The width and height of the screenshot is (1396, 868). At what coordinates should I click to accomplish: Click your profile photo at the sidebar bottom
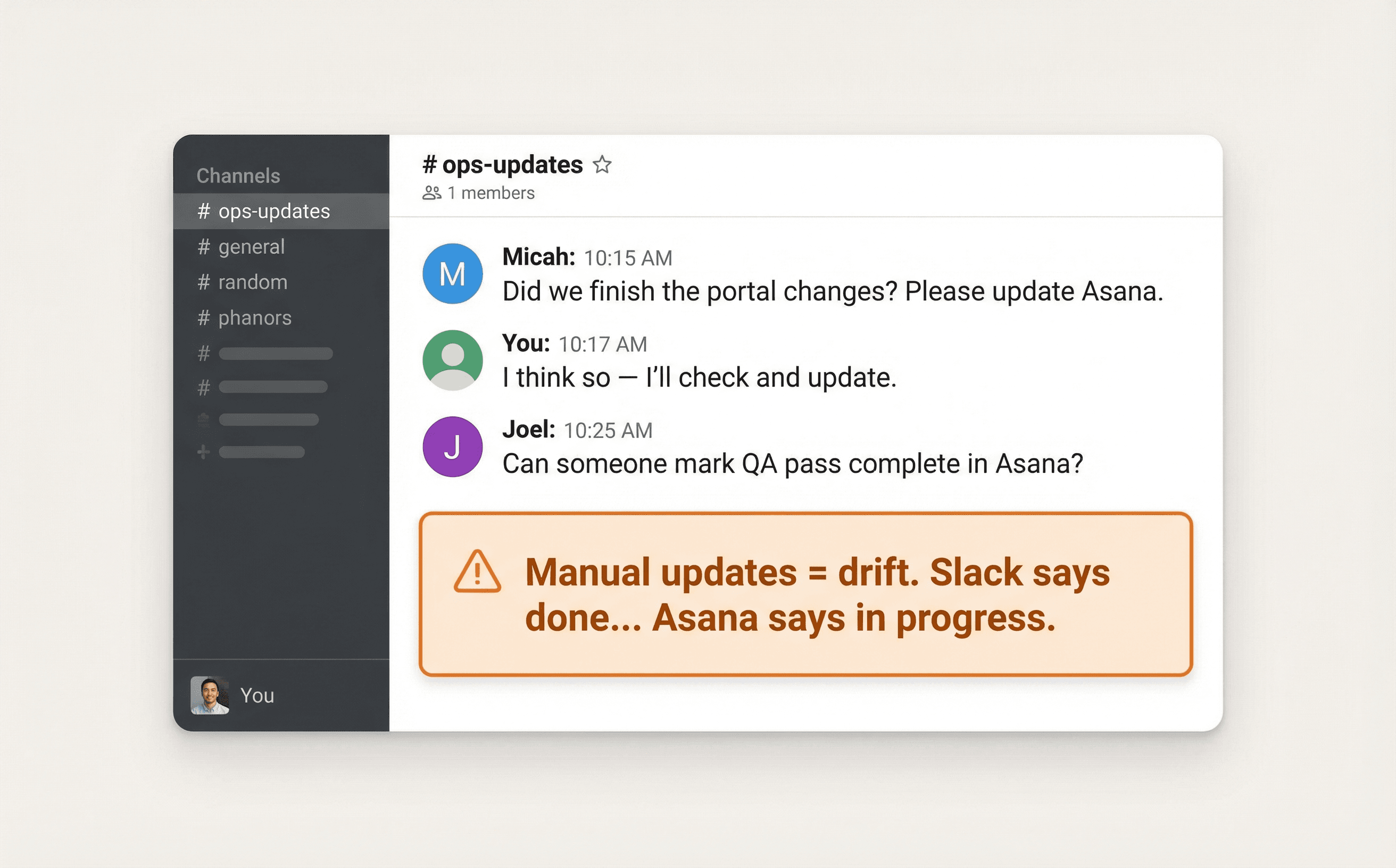(x=211, y=696)
